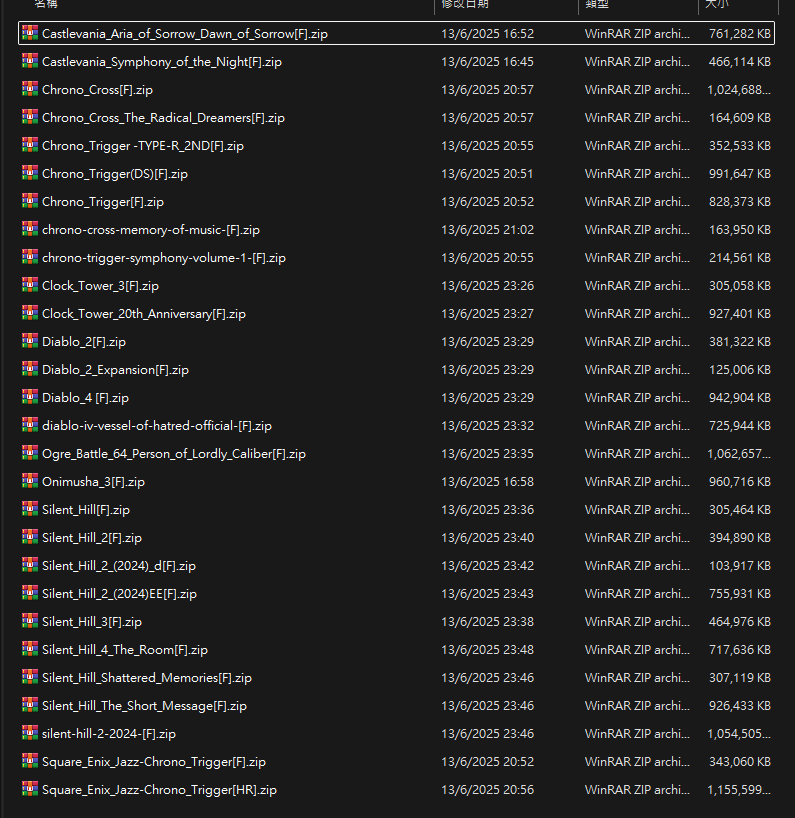Viewport: 795px width, 818px height.
Task: Click the zip icon beside Chrono_Trigger[F].zip
Action: coord(30,201)
